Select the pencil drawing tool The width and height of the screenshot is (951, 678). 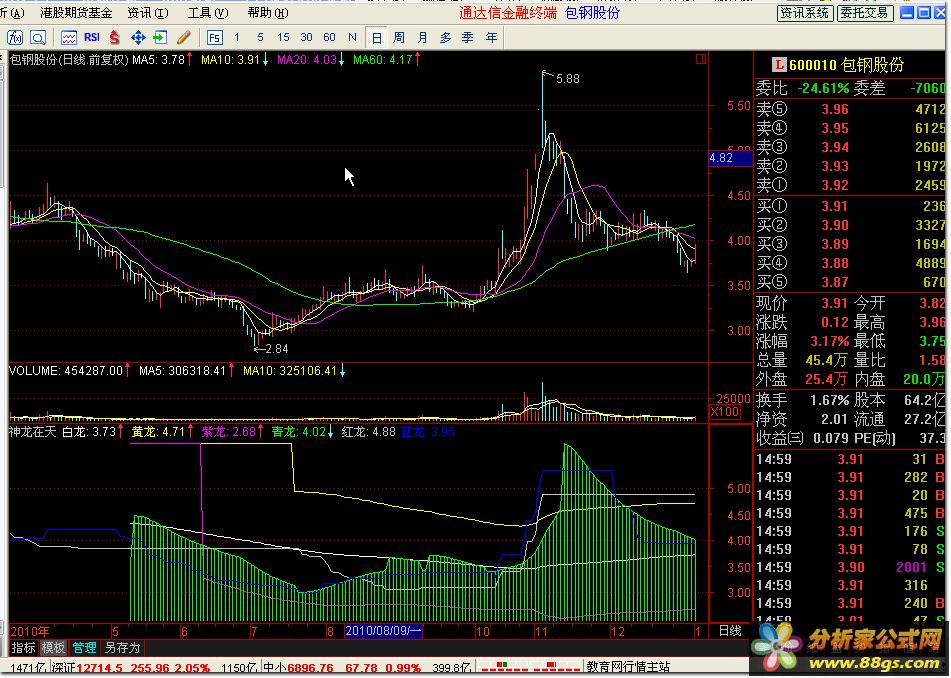pos(183,38)
